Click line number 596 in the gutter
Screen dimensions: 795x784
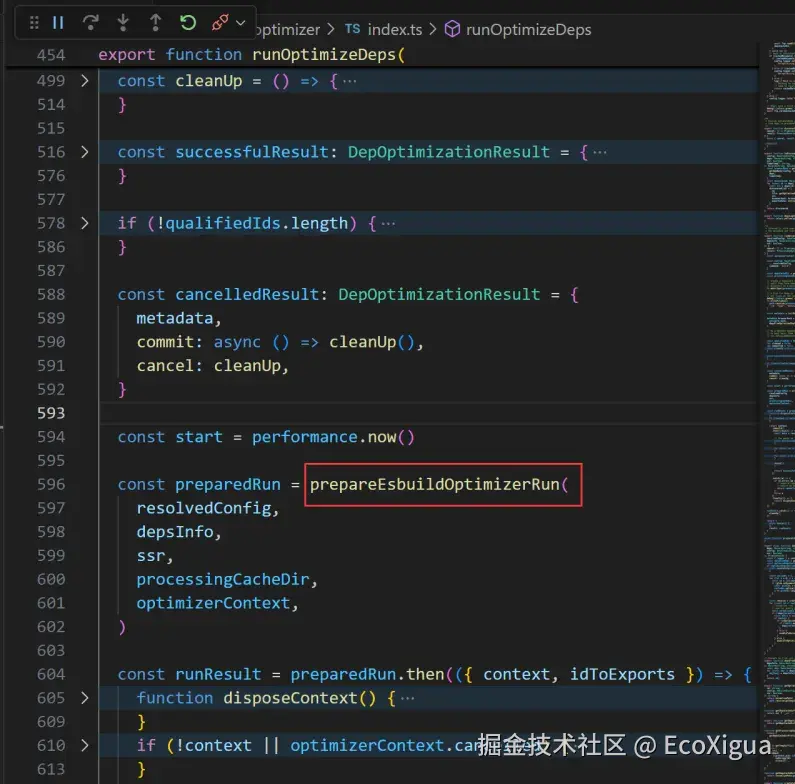(51, 484)
